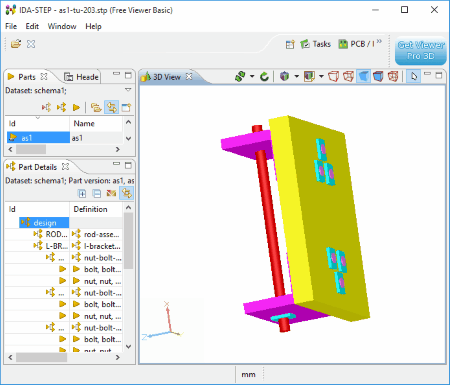This screenshot has width=450, height=385.
Task: Click the Open file folder icon in the toolbar
Action: click(x=16, y=44)
